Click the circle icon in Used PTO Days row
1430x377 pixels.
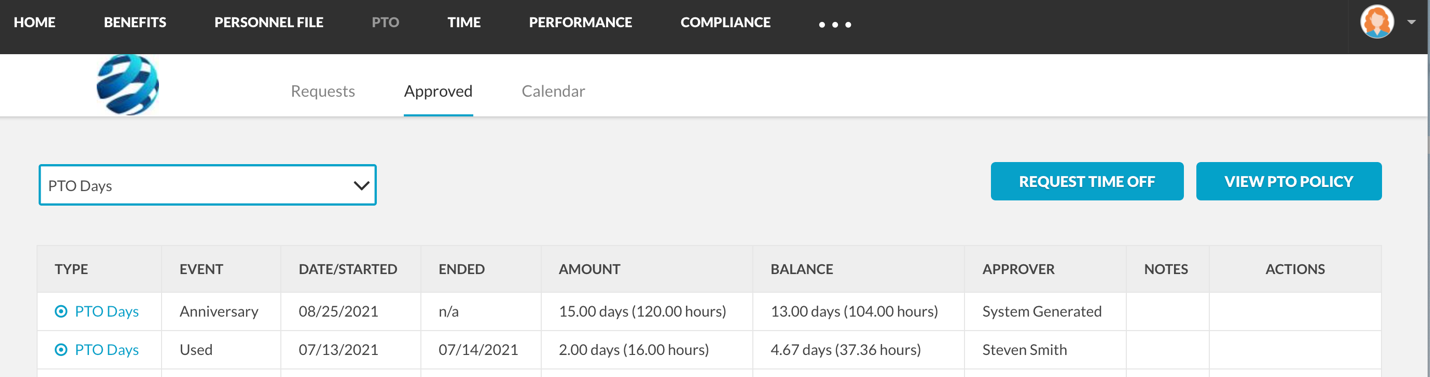point(61,350)
